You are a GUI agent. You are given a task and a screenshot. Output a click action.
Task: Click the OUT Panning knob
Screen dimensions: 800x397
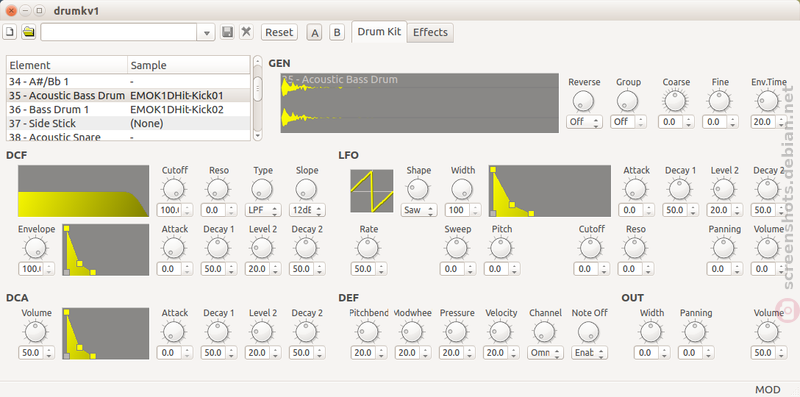(x=696, y=332)
